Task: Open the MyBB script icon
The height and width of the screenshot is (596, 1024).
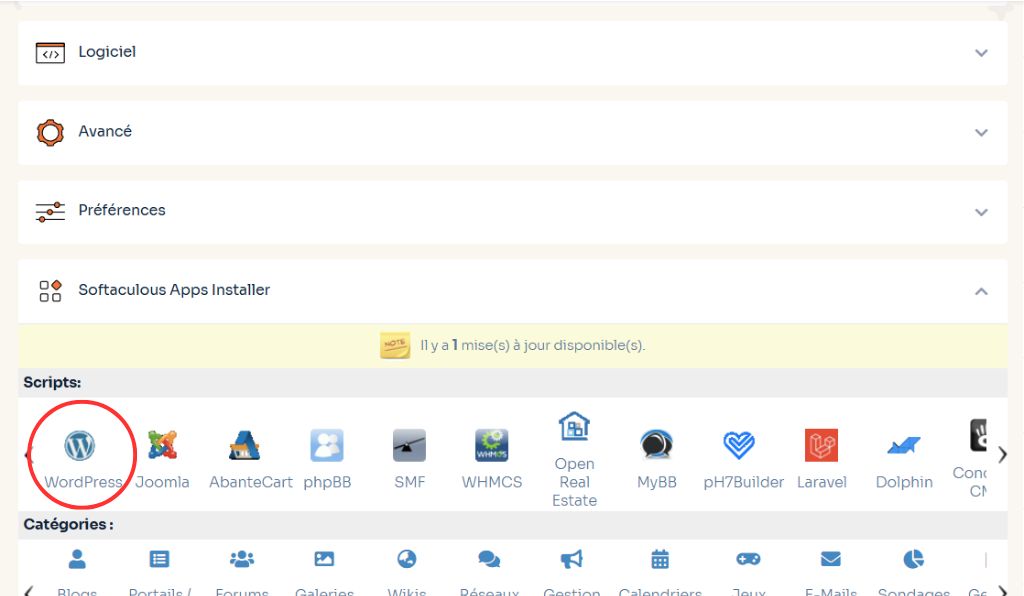Action: pos(656,445)
